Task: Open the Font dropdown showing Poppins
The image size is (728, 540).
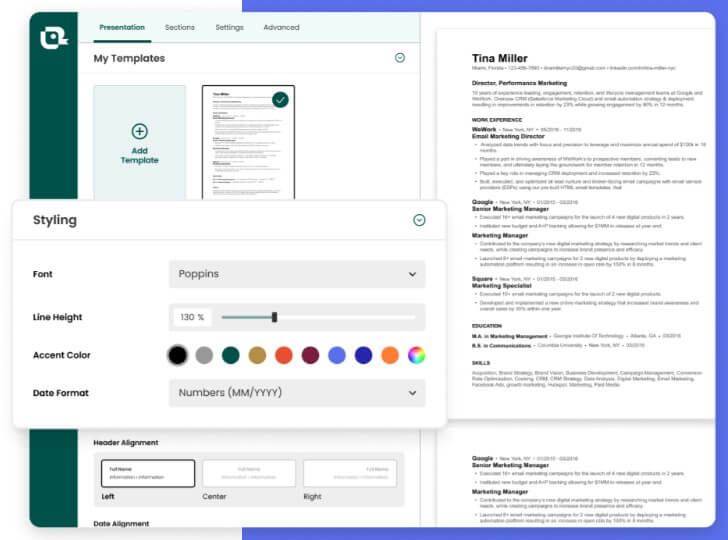Action: coord(297,274)
